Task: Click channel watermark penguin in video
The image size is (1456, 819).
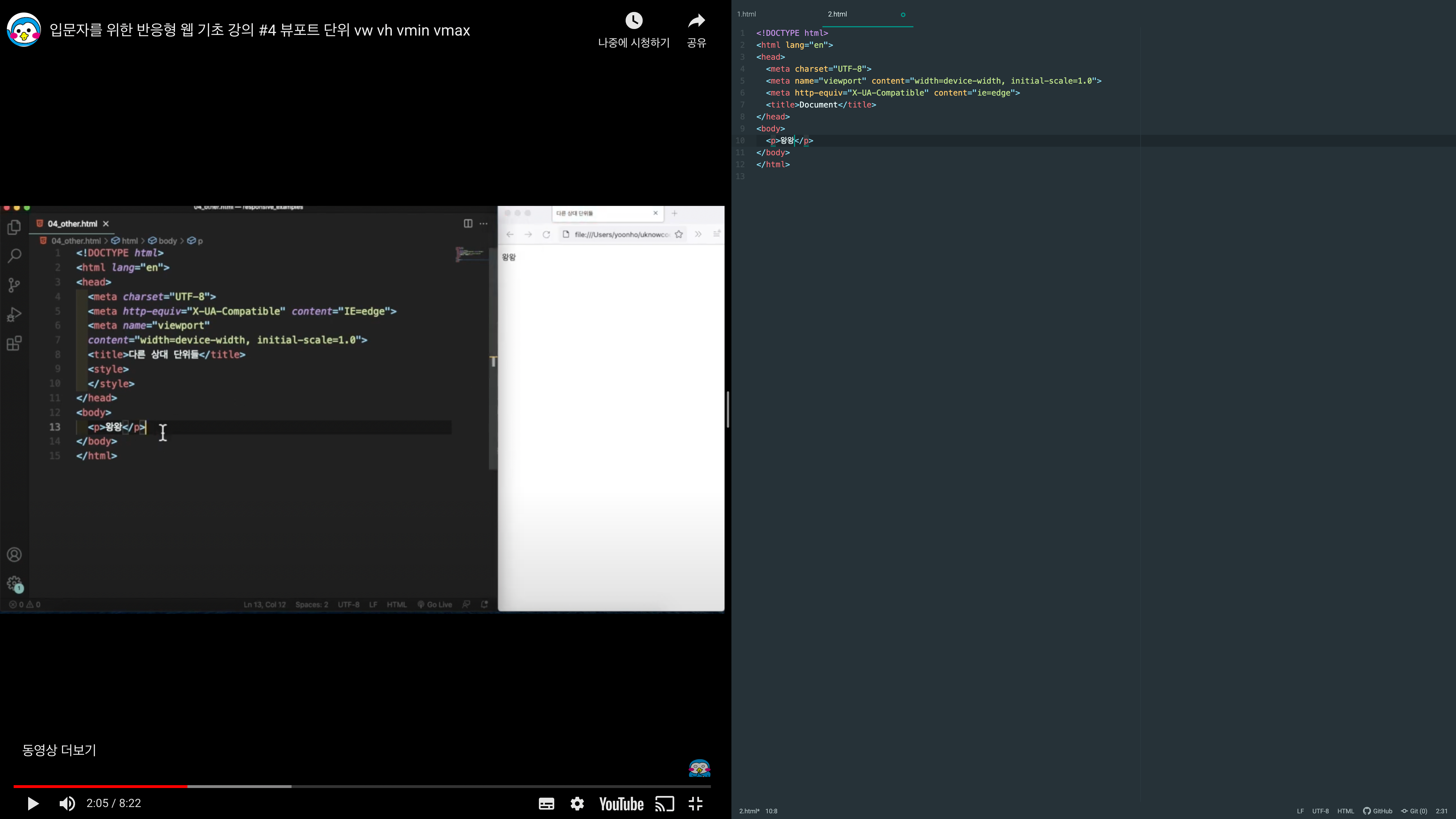Action: tap(699, 768)
